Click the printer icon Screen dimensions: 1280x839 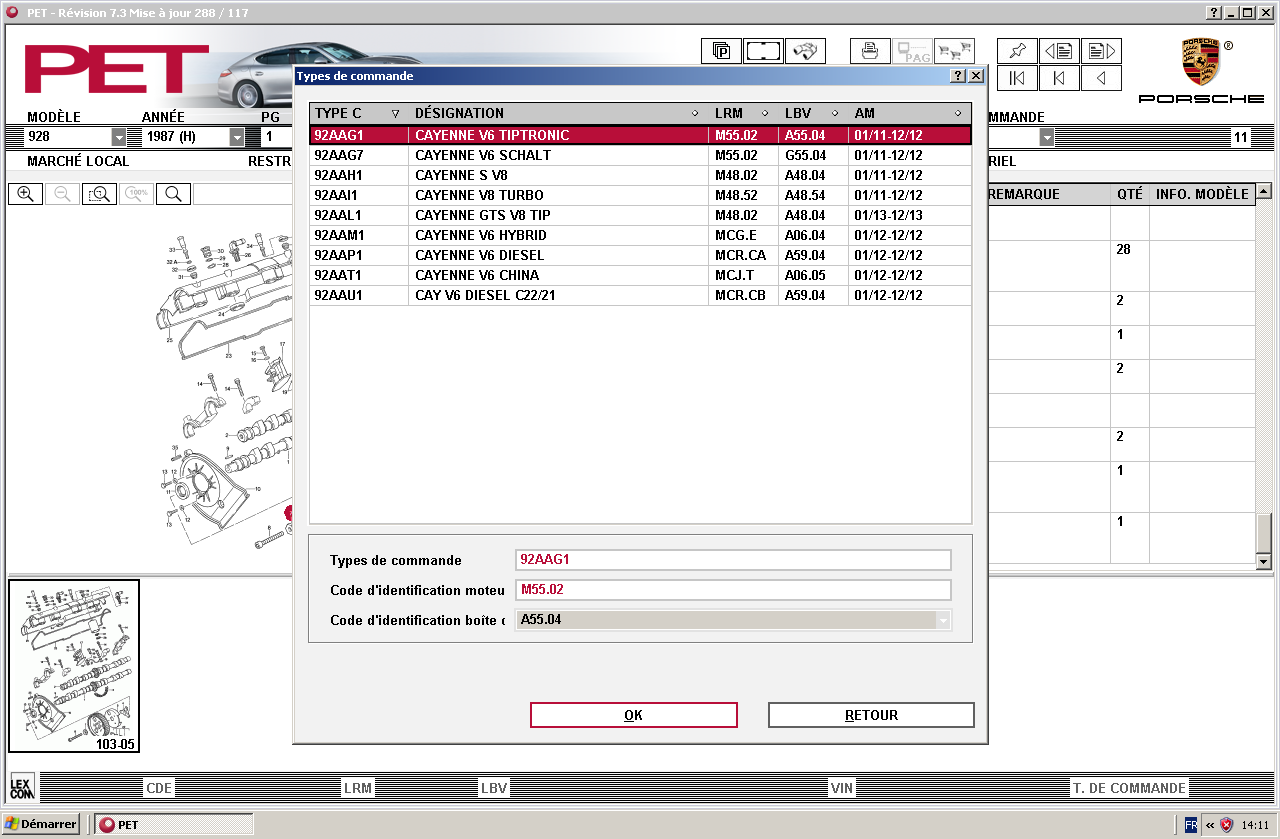[x=870, y=50]
